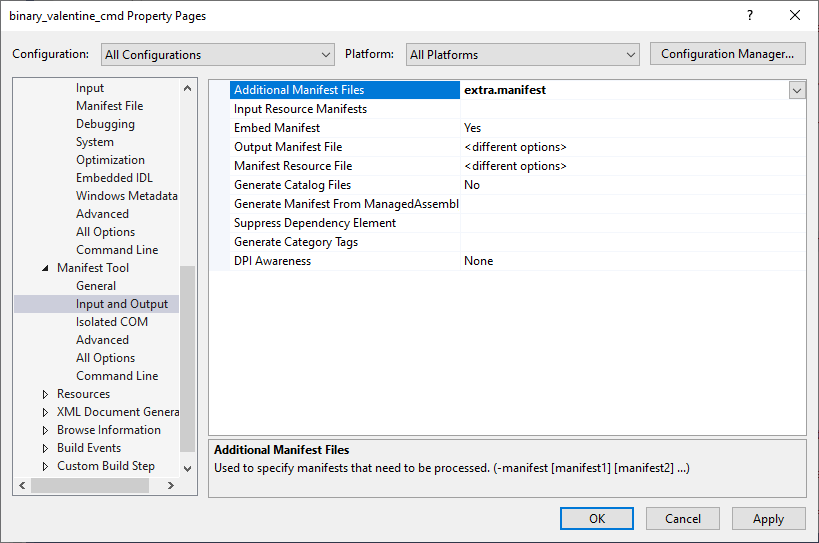Collapse the Manifest Tool tree node
Screen dimensions: 819x543
(45, 268)
